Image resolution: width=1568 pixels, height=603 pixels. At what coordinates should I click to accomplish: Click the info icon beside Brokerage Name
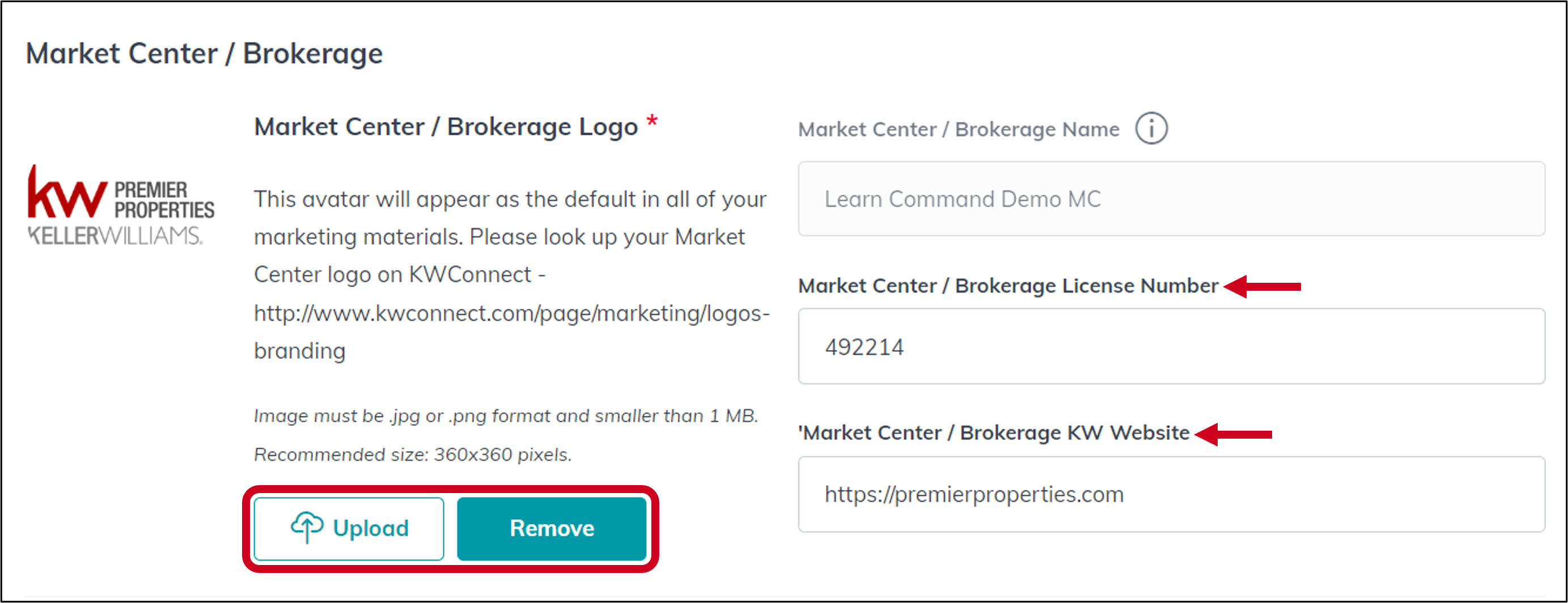point(1151,129)
